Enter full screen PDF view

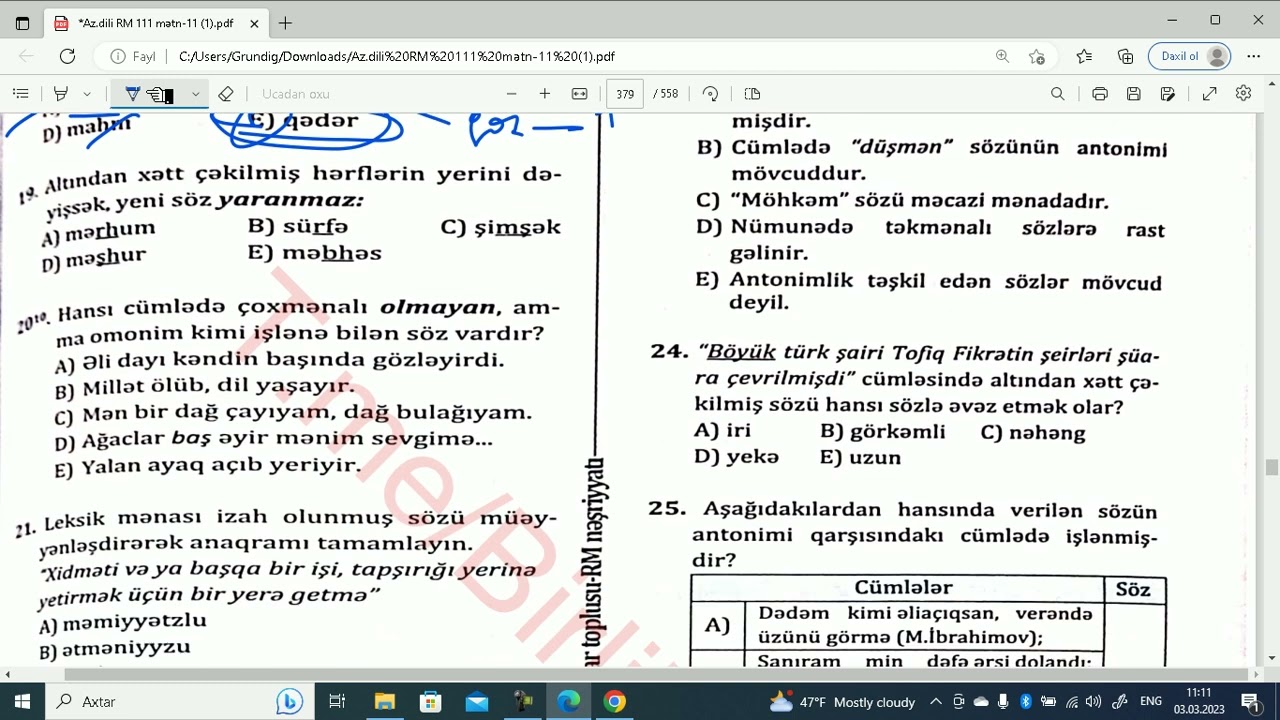tap(1210, 94)
